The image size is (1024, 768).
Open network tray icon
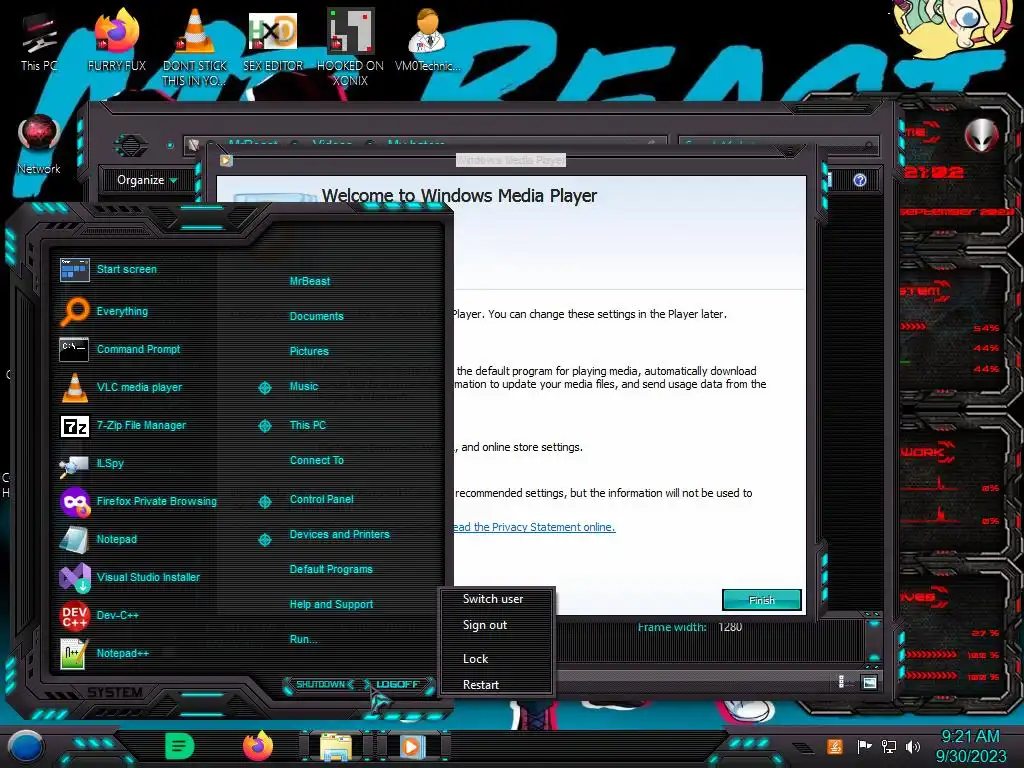pyautogui.click(x=889, y=746)
